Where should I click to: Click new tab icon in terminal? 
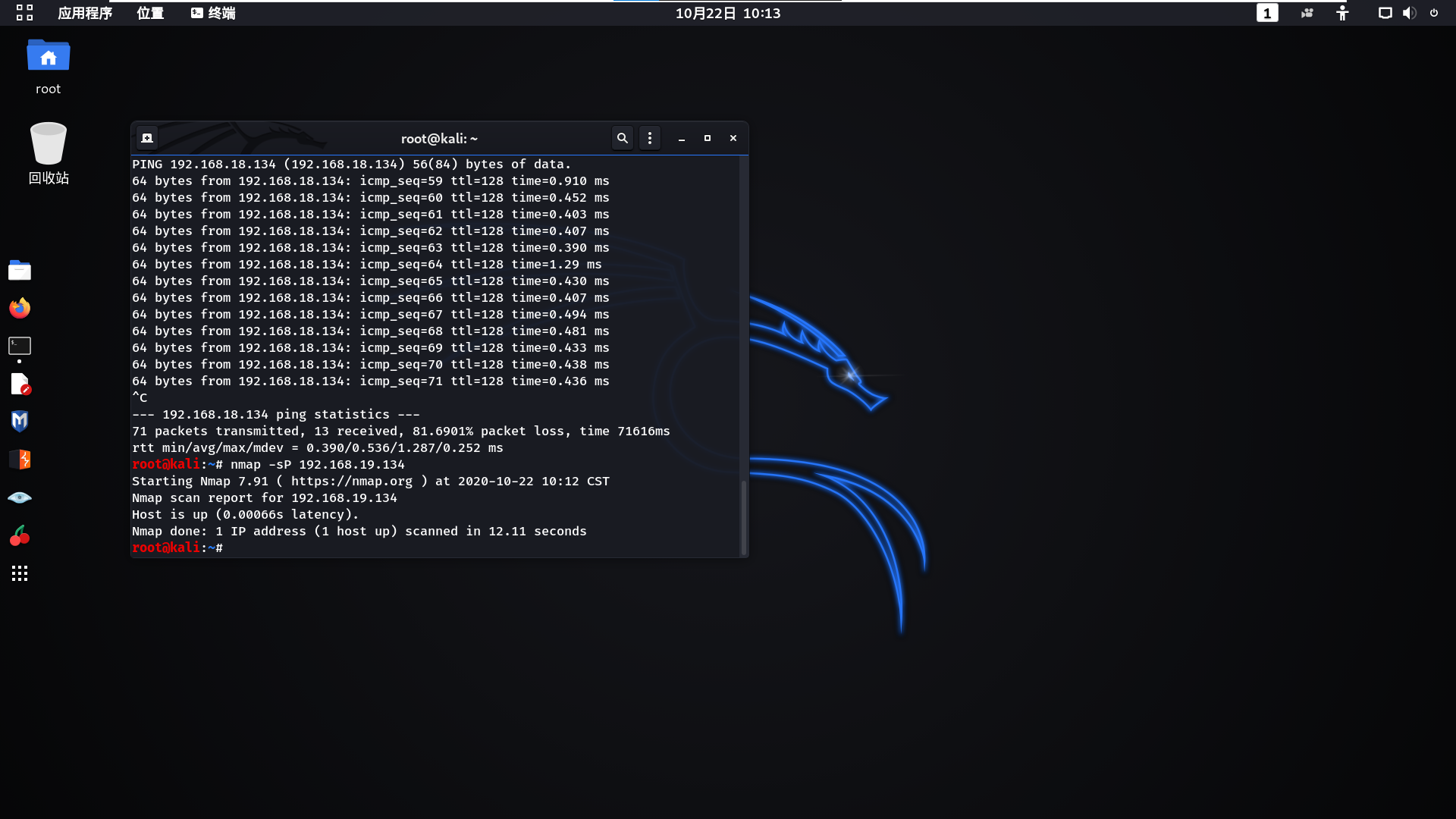point(147,138)
